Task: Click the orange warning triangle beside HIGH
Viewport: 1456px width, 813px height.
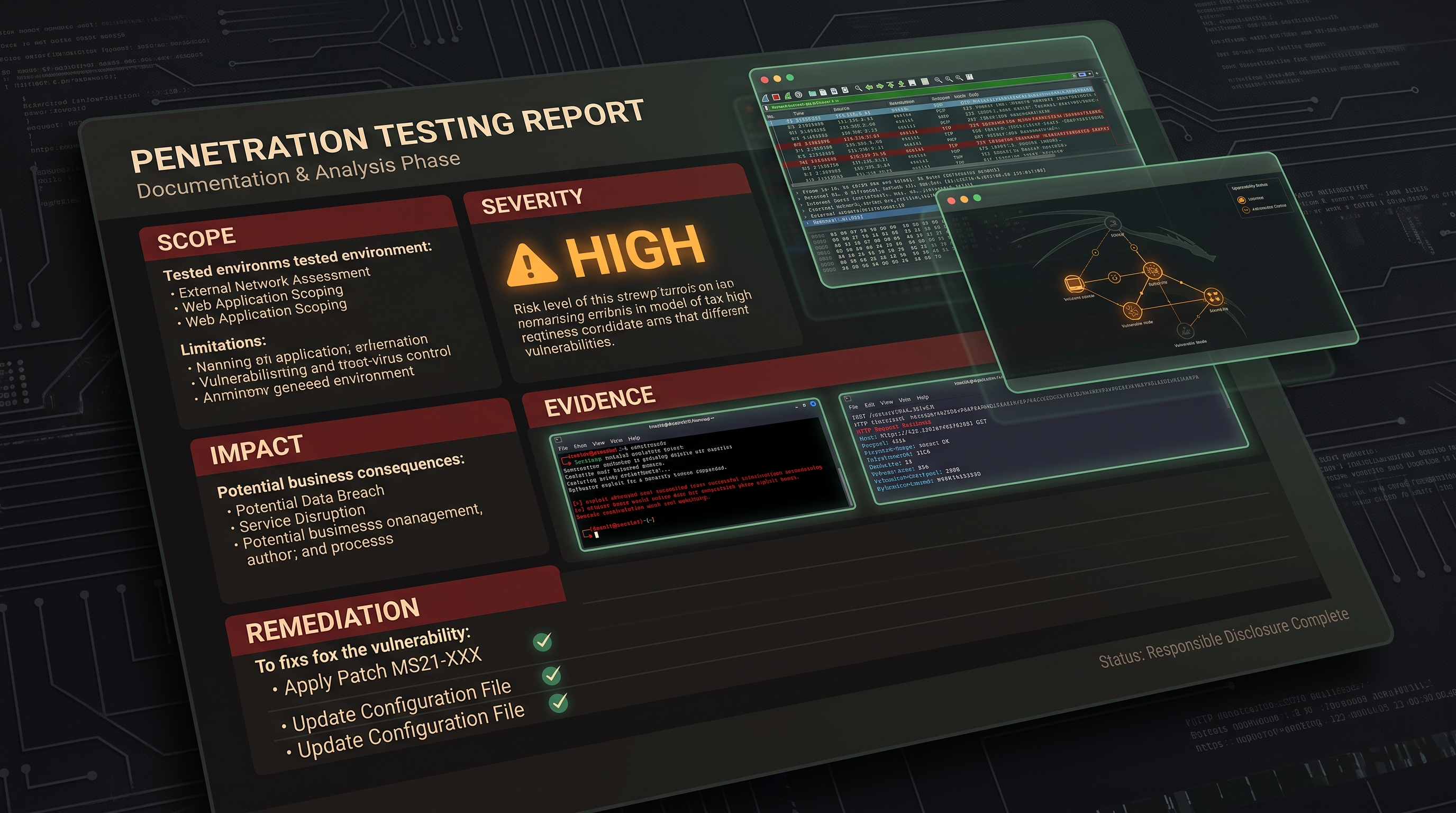Action: [531, 265]
